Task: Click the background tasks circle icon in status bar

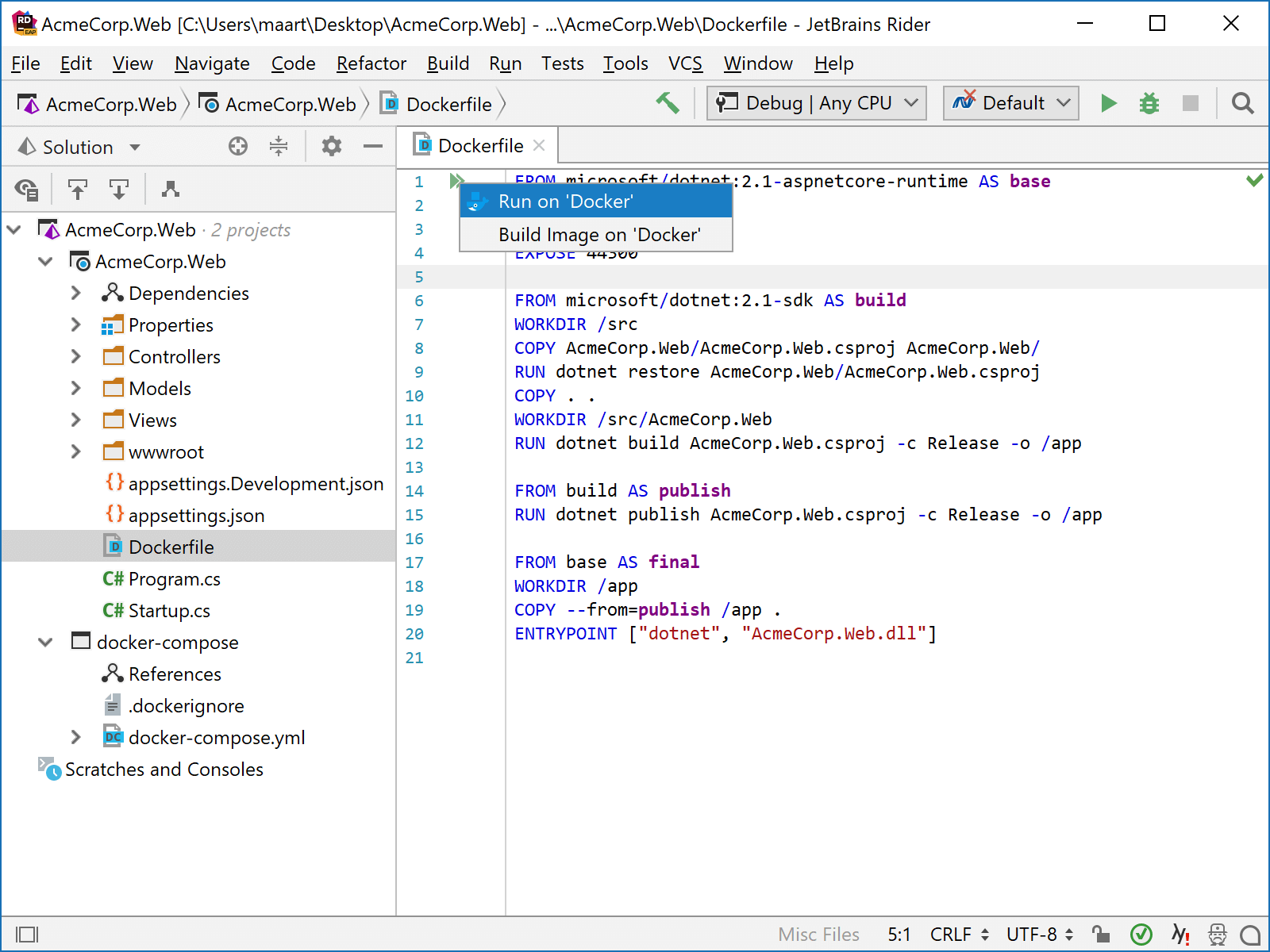Action: tap(1250, 935)
